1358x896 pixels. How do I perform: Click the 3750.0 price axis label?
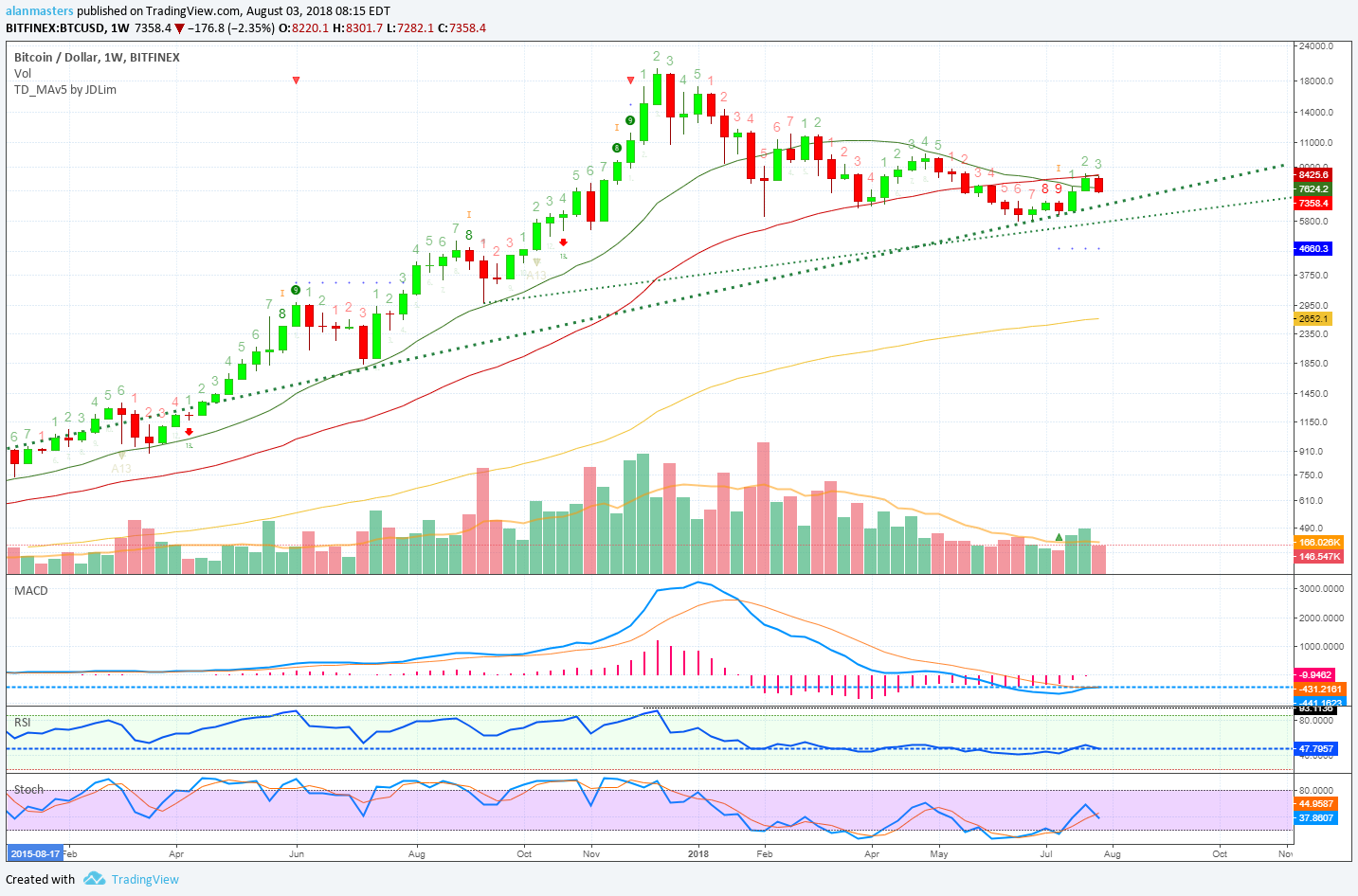(x=1313, y=276)
